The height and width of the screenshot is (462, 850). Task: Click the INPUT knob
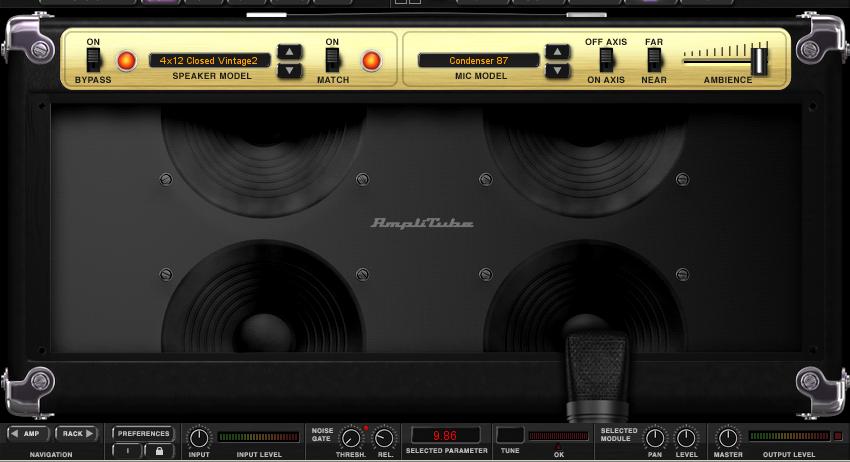199,438
